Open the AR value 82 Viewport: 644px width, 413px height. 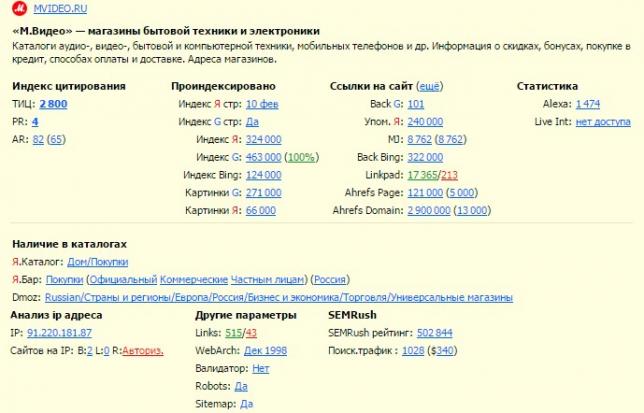pyautogui.click(x=38, y=140)
